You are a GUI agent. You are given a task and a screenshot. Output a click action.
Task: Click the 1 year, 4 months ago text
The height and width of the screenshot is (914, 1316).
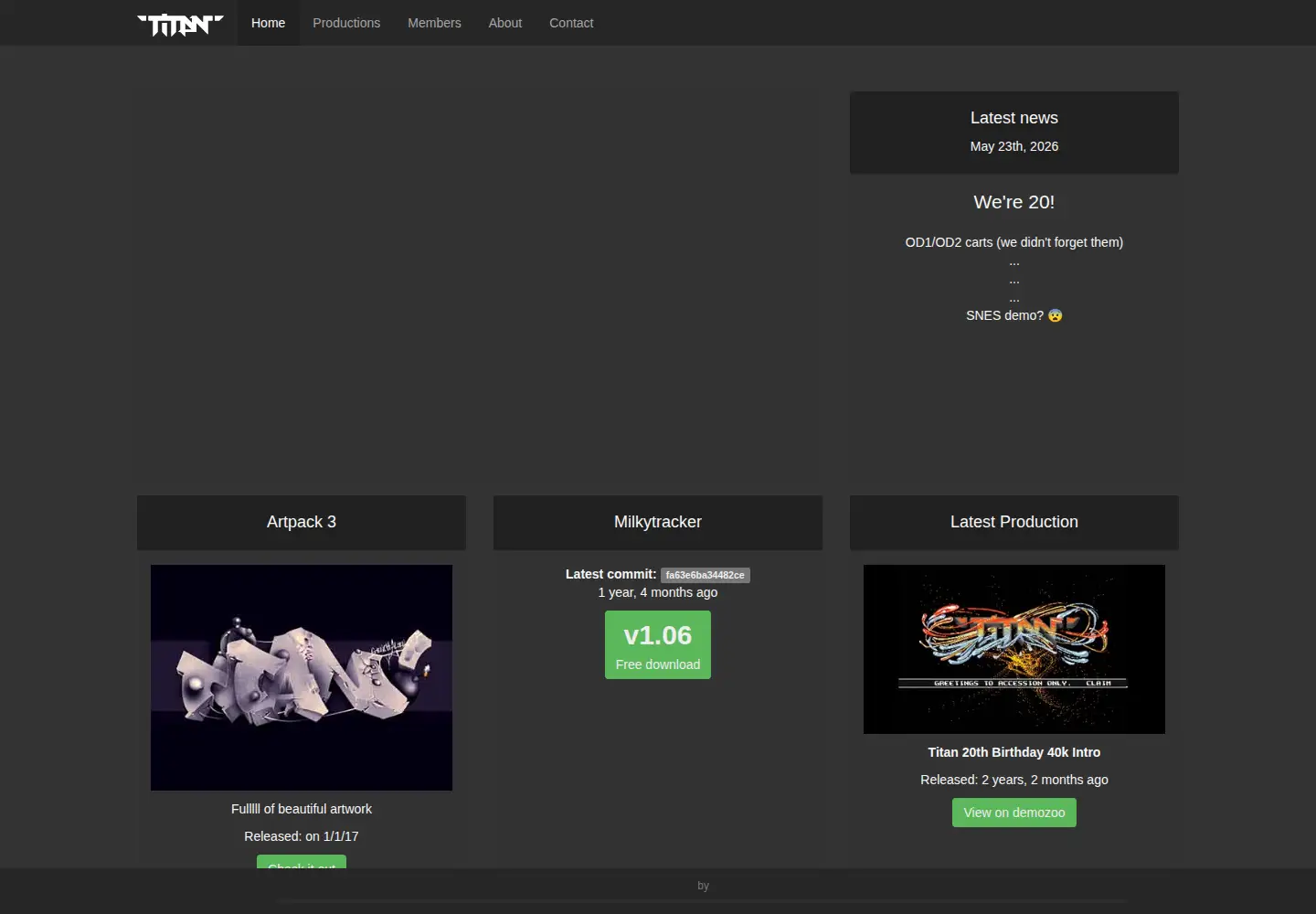click(658, 592)
